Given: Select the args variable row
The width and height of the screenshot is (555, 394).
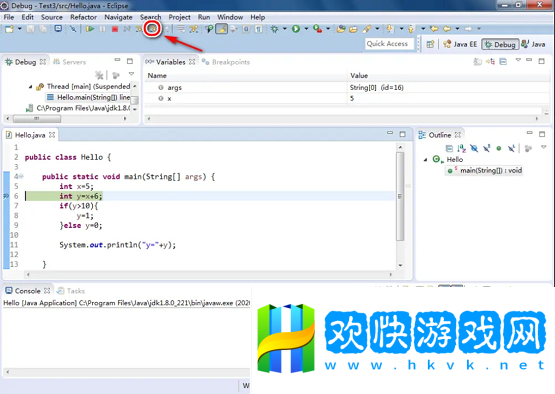Looking at the screenshot, I should point(347,87).
